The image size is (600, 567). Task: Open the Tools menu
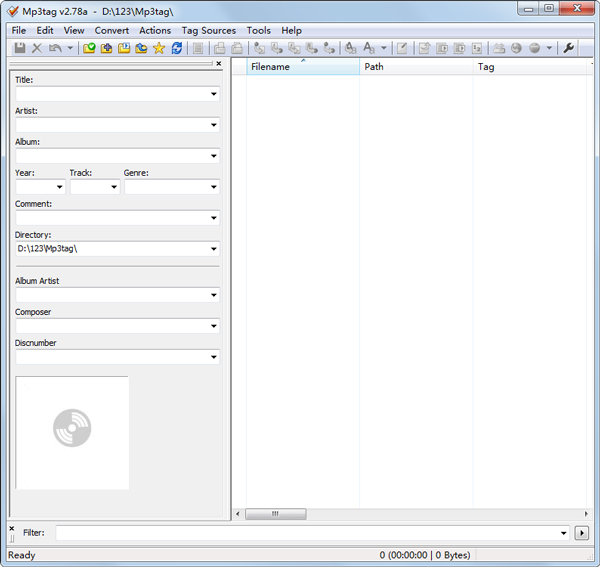pos(259,31)
